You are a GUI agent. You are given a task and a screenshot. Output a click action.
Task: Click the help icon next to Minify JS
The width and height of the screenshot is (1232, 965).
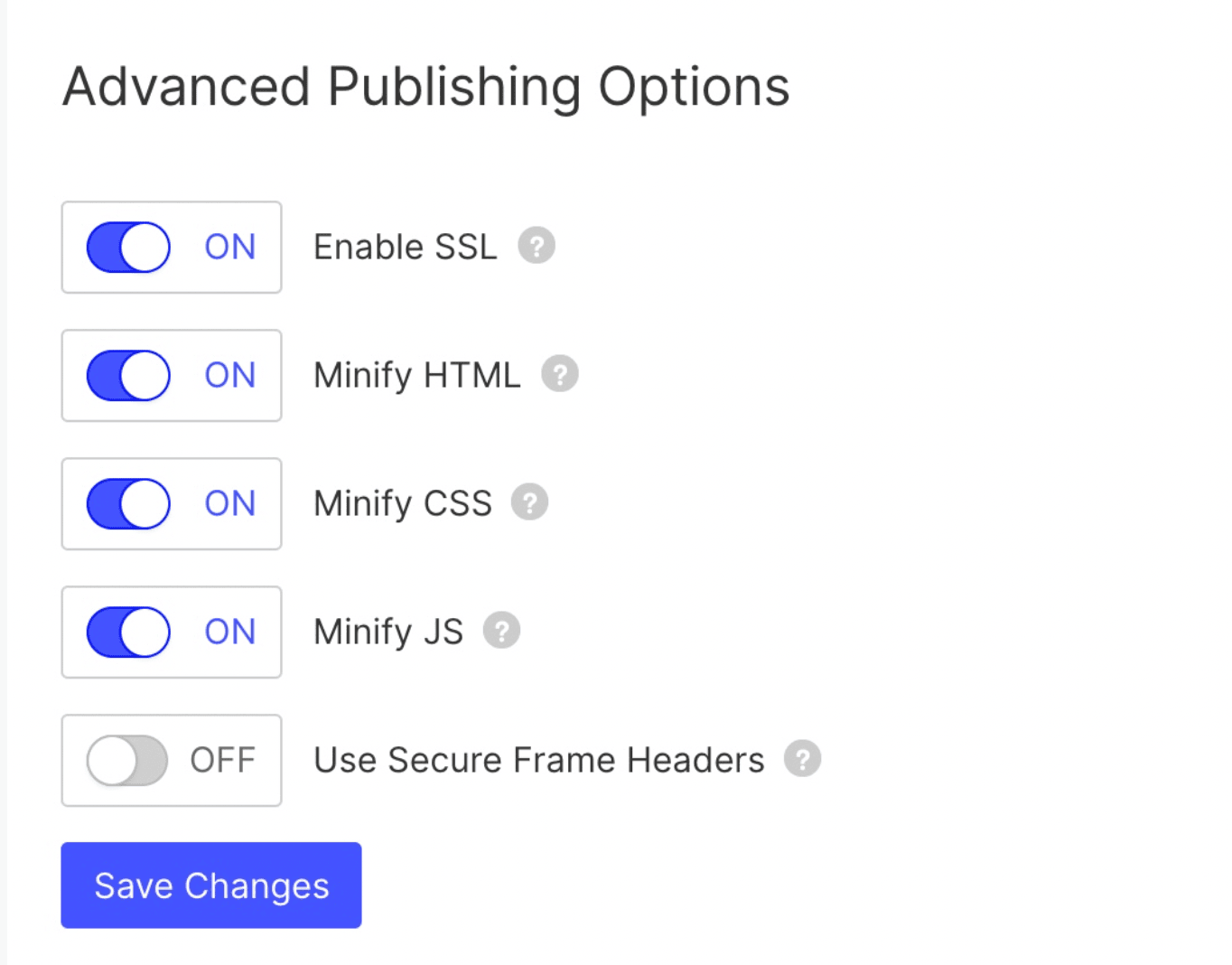pos(501,631)
